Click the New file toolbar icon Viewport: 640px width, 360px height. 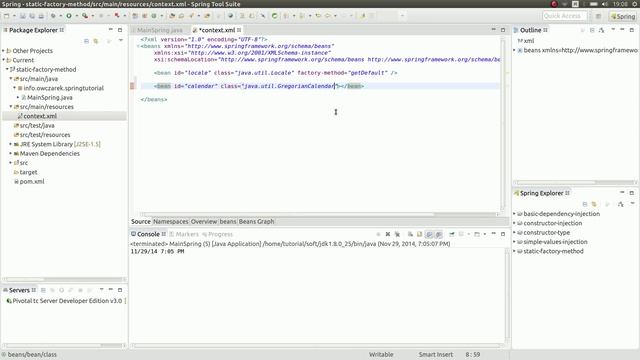(x=7, y=16)
